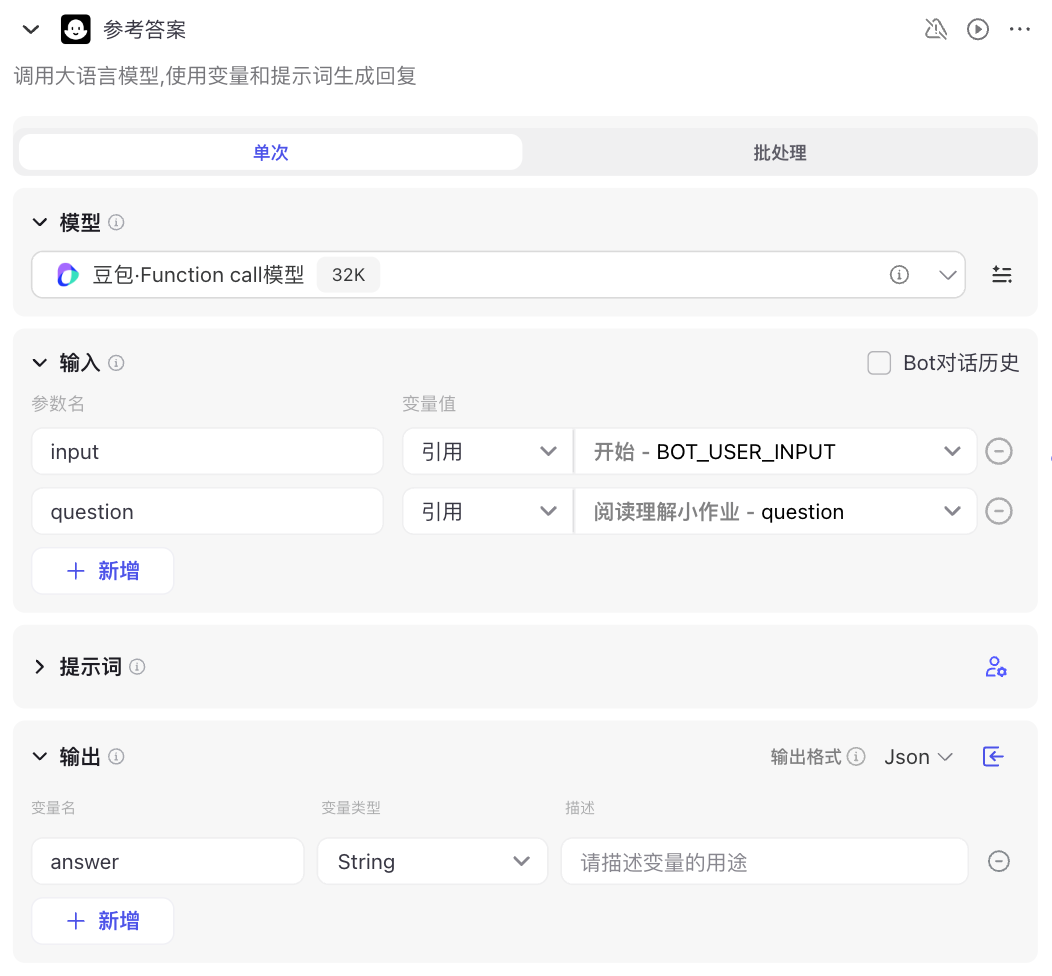The image size is (1052, 976).
Task: Remove the question parameter row
Action: tap(998, 511)
